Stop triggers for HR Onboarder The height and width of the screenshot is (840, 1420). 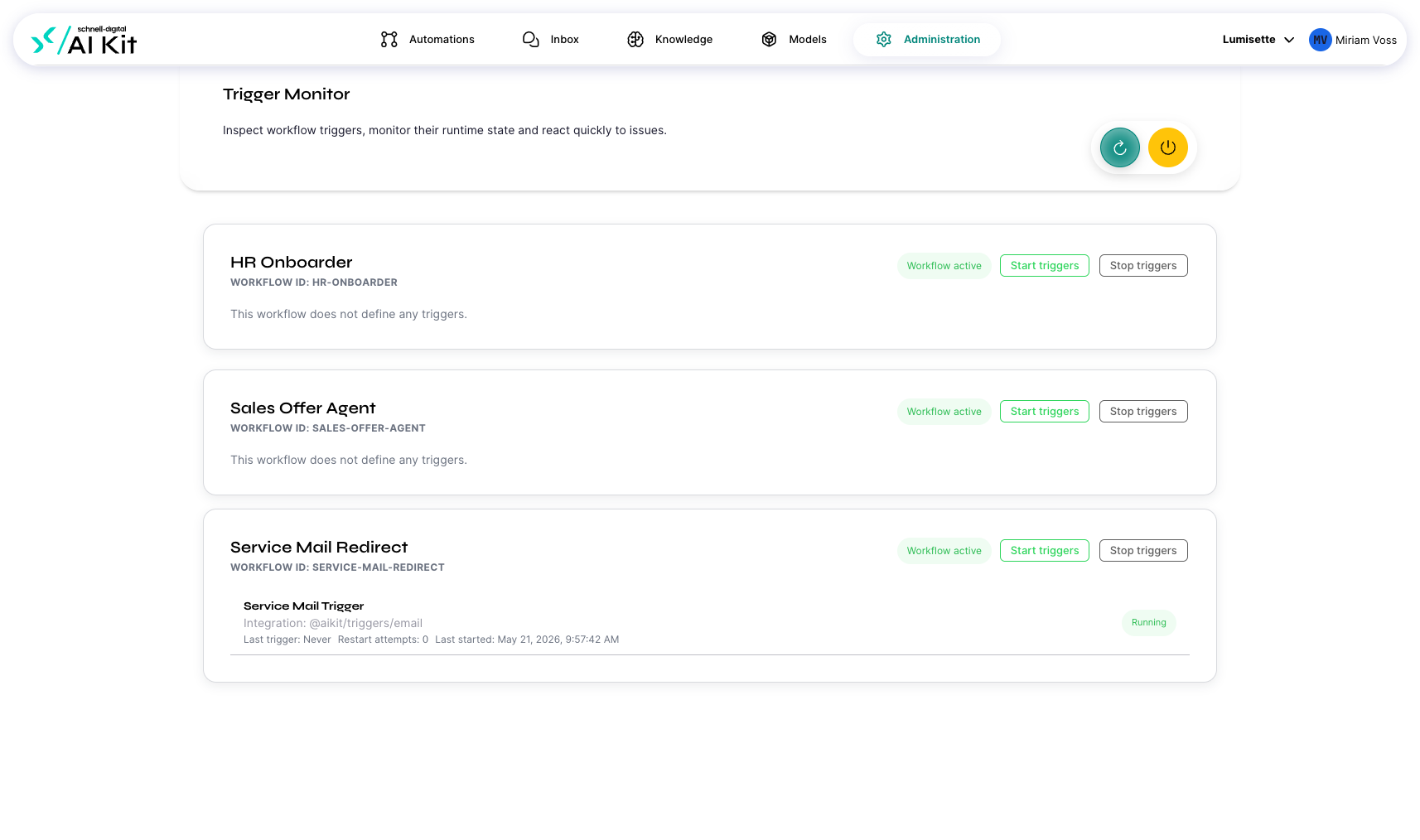(x=1143, y=266)
